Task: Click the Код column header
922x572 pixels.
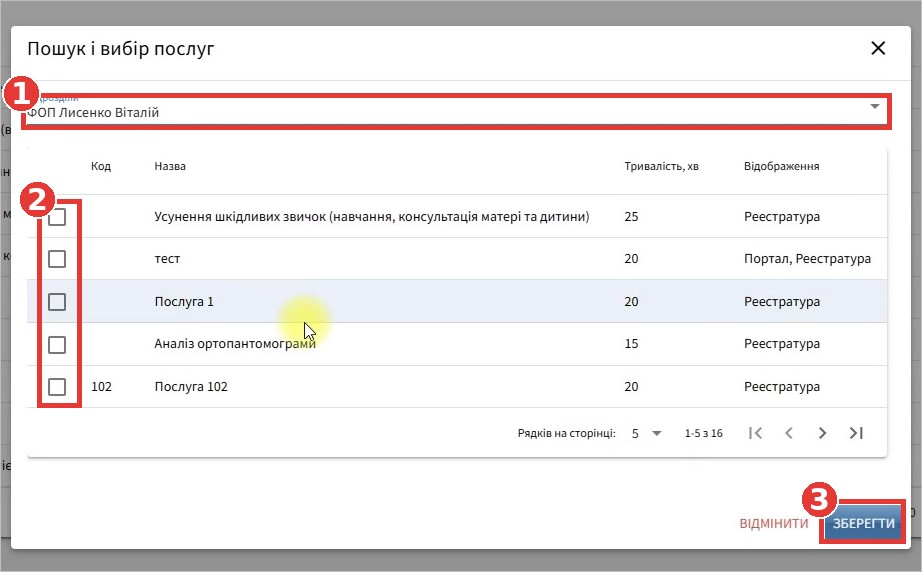Action: pos(101,166)
